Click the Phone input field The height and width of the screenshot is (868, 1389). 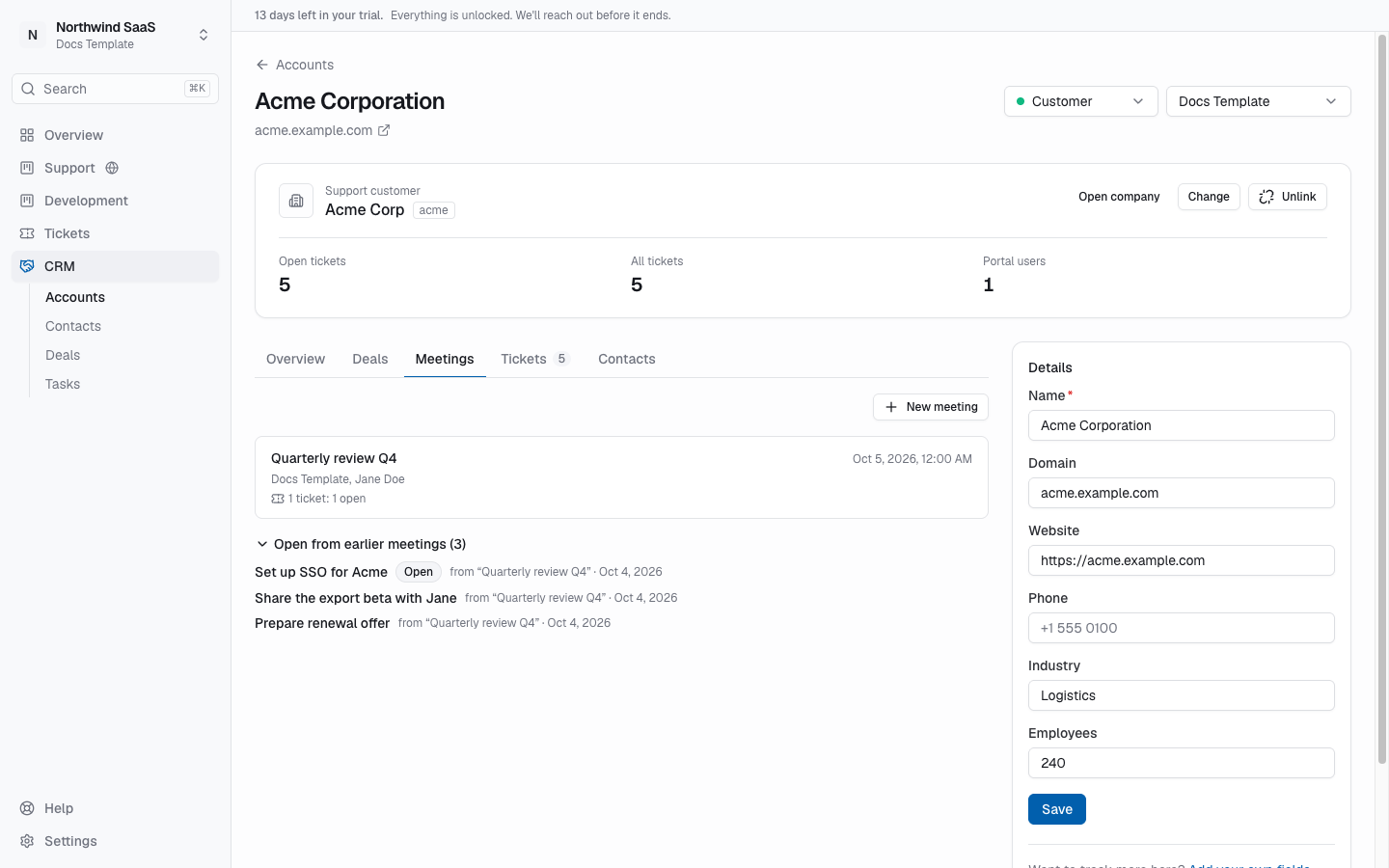tap(1182, 628)
